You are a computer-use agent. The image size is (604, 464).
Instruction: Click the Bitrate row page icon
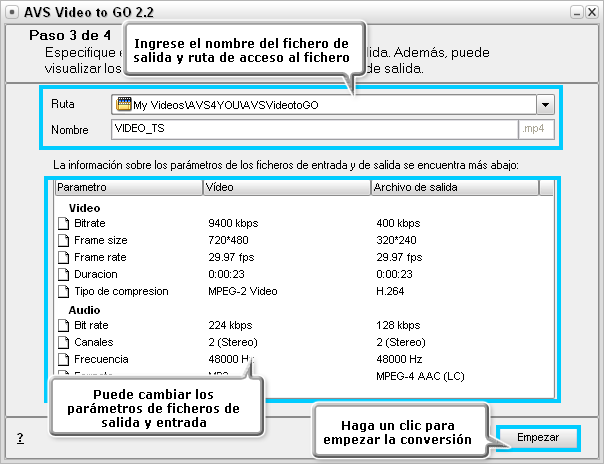tap(64, 223)
